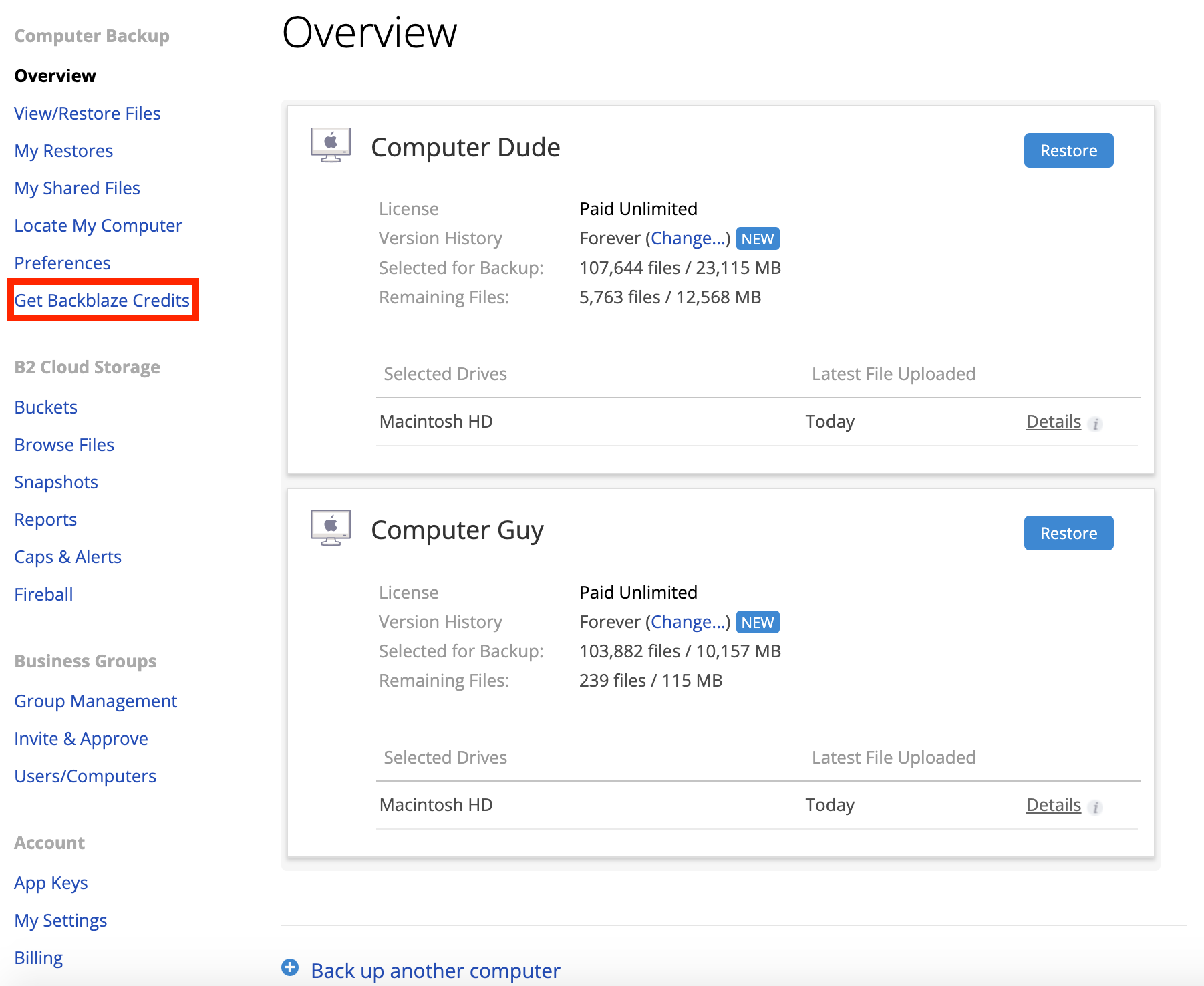Click NEW badge in Computer Guy Version History
Screen dimensions: 1204x986
click(x=758, y=622)
